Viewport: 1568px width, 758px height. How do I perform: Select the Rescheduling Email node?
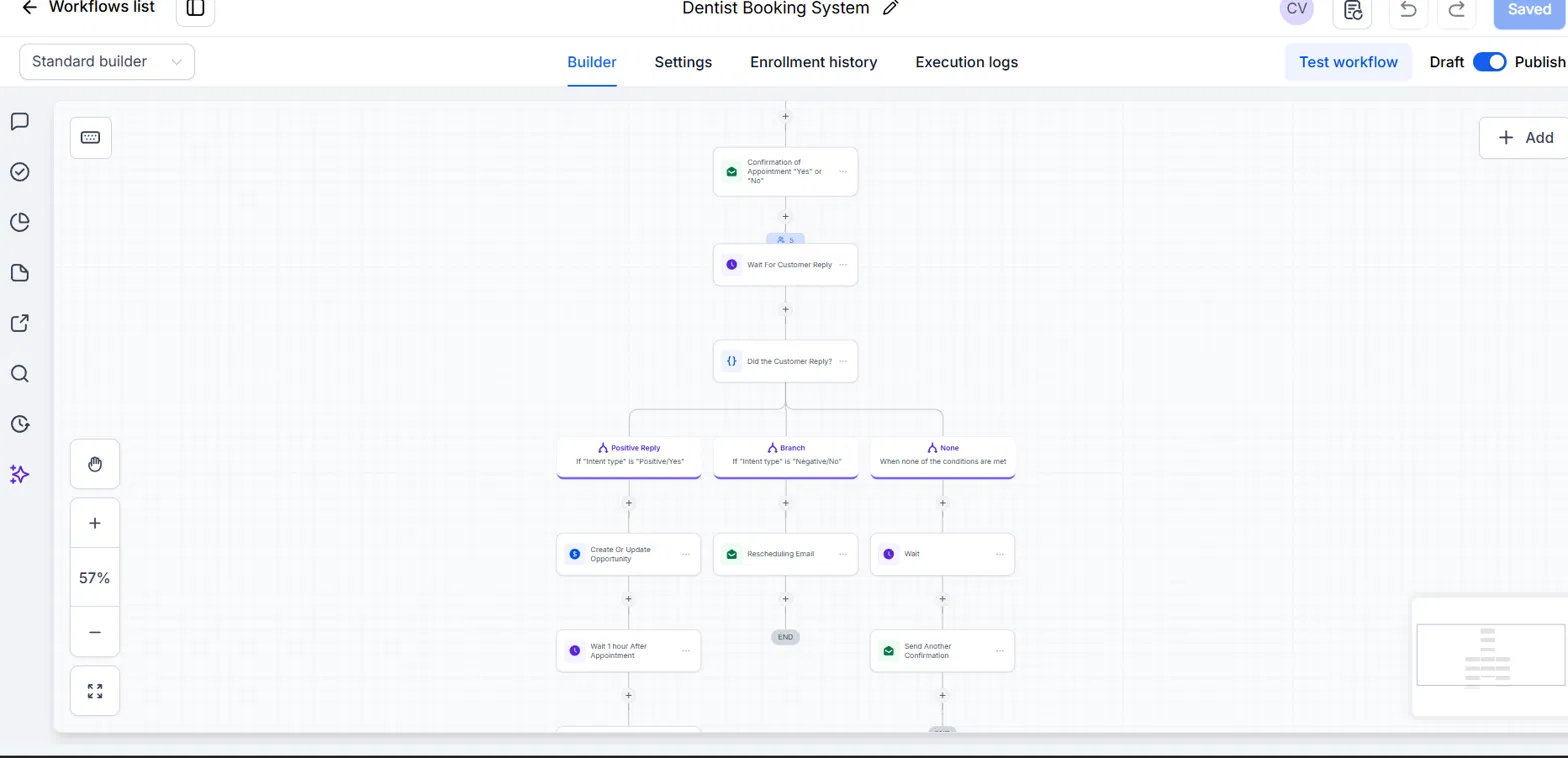(x=785, y=554)
